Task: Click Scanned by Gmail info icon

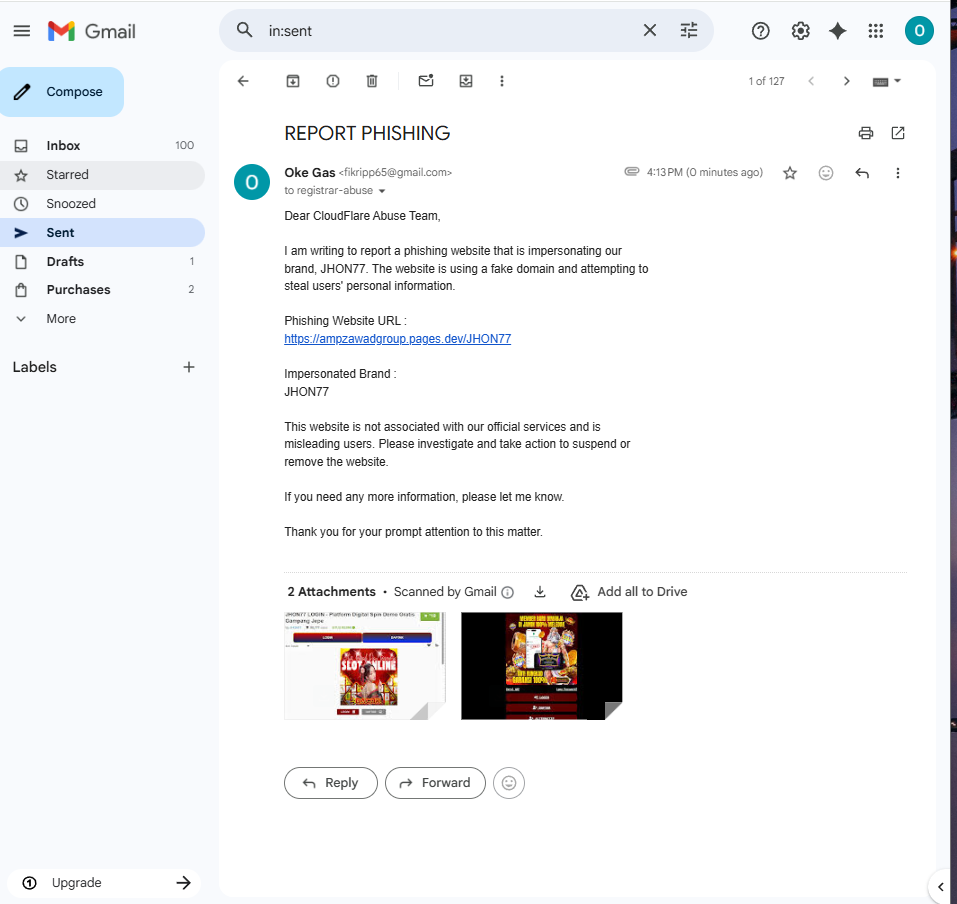Action: point(507,592)
